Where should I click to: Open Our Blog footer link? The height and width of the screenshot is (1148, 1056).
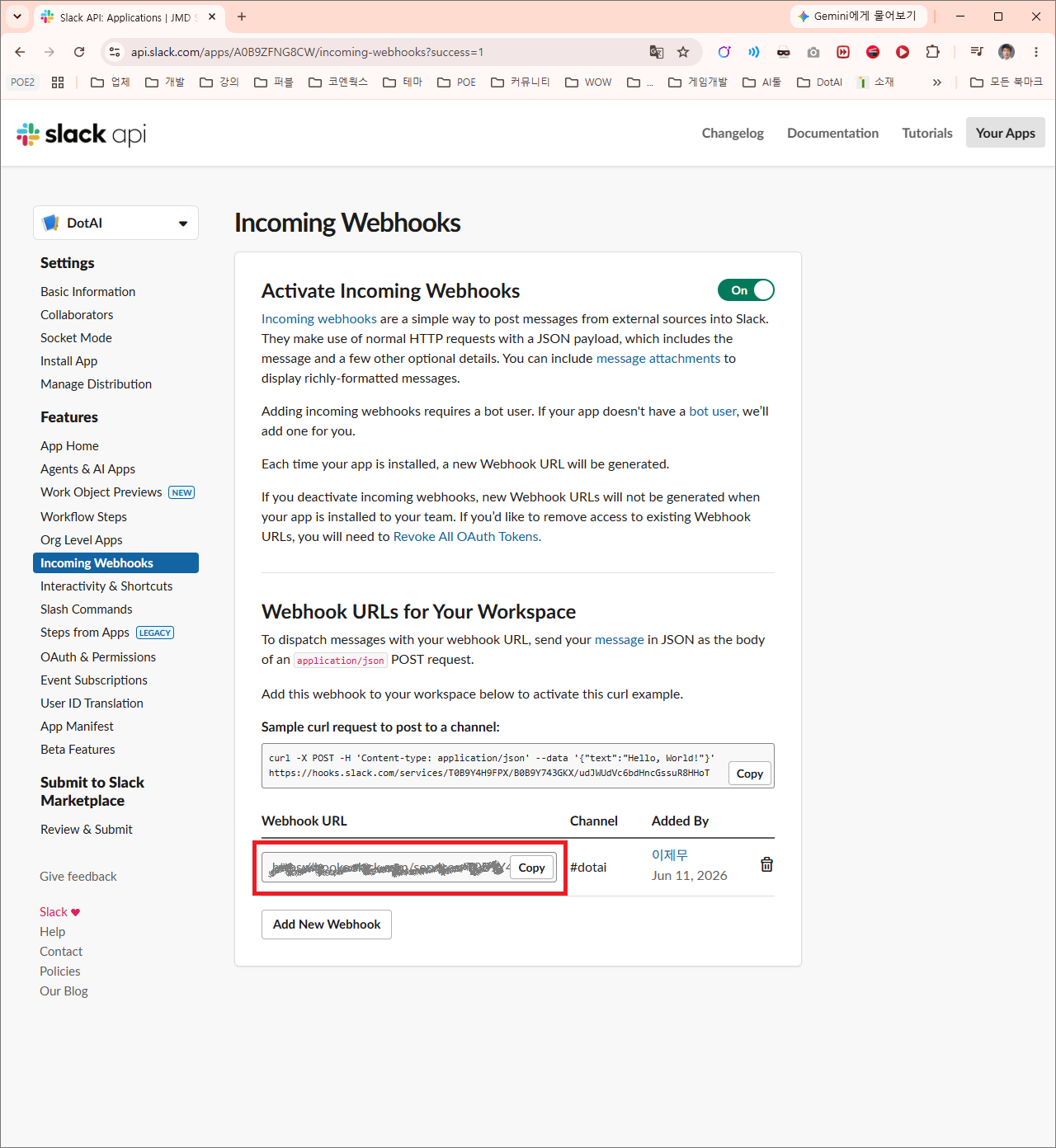pyautogui.click(x=64, y=991)
